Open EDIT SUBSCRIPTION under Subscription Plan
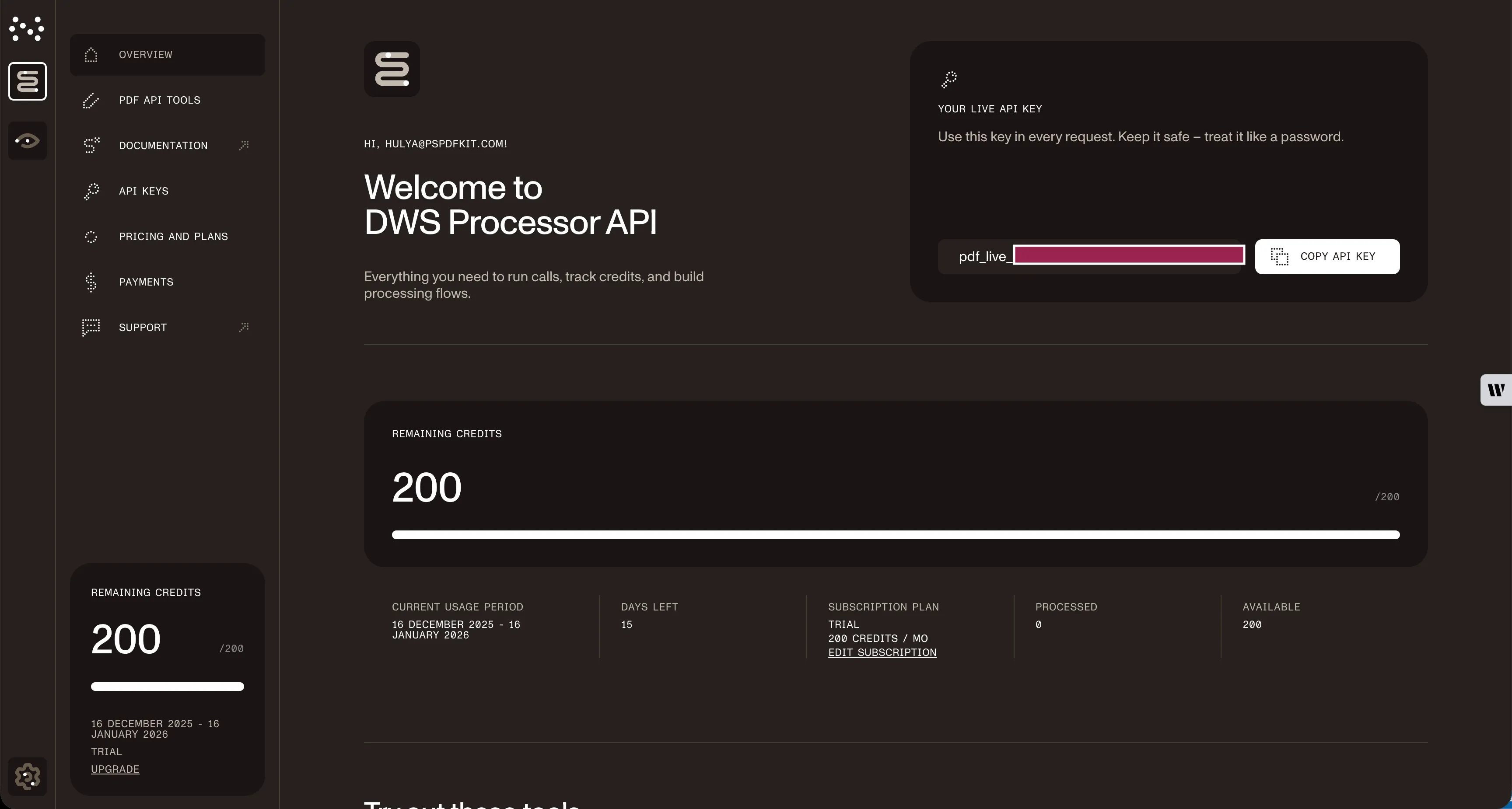 [x=882, y=652]
